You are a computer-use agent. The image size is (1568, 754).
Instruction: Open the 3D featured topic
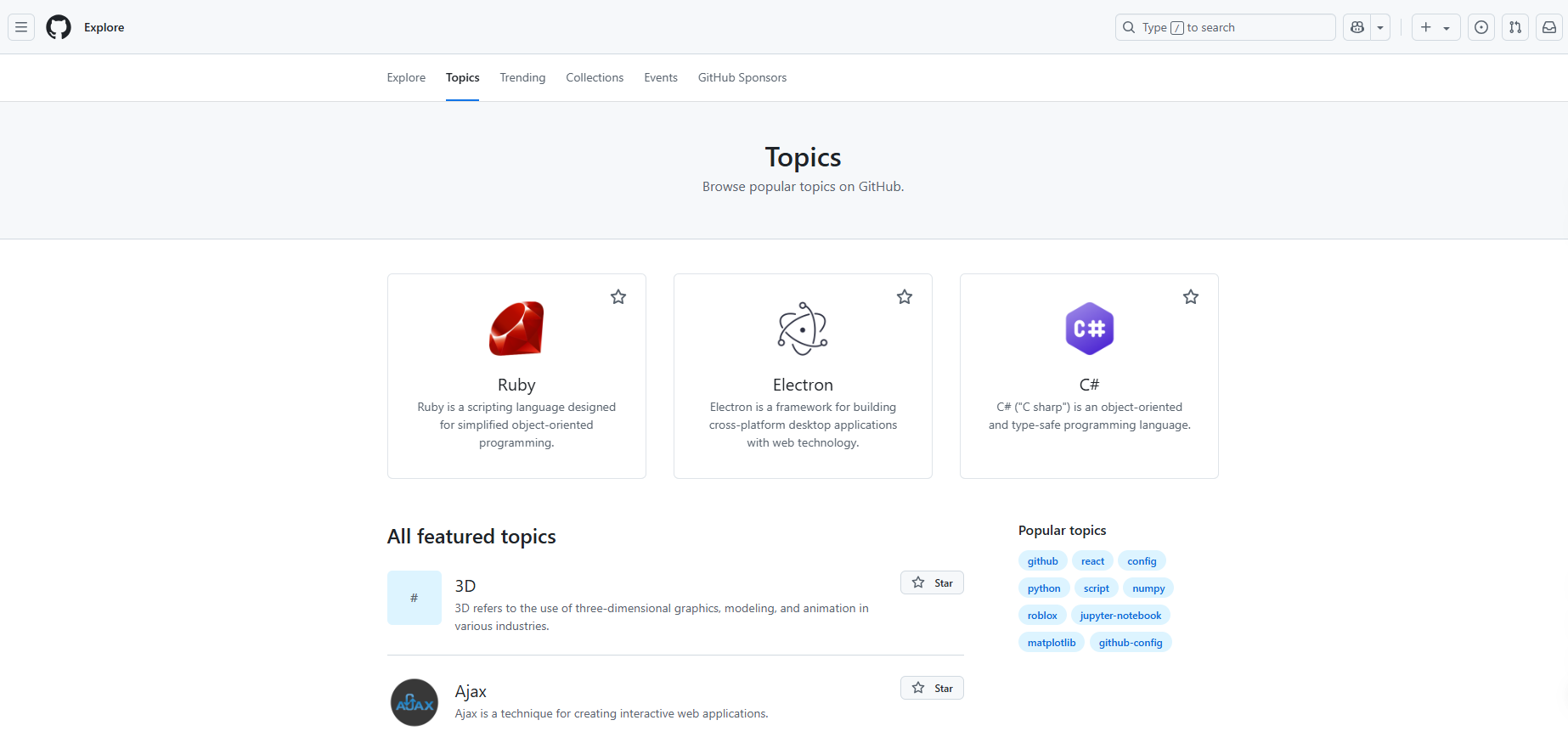465,586
